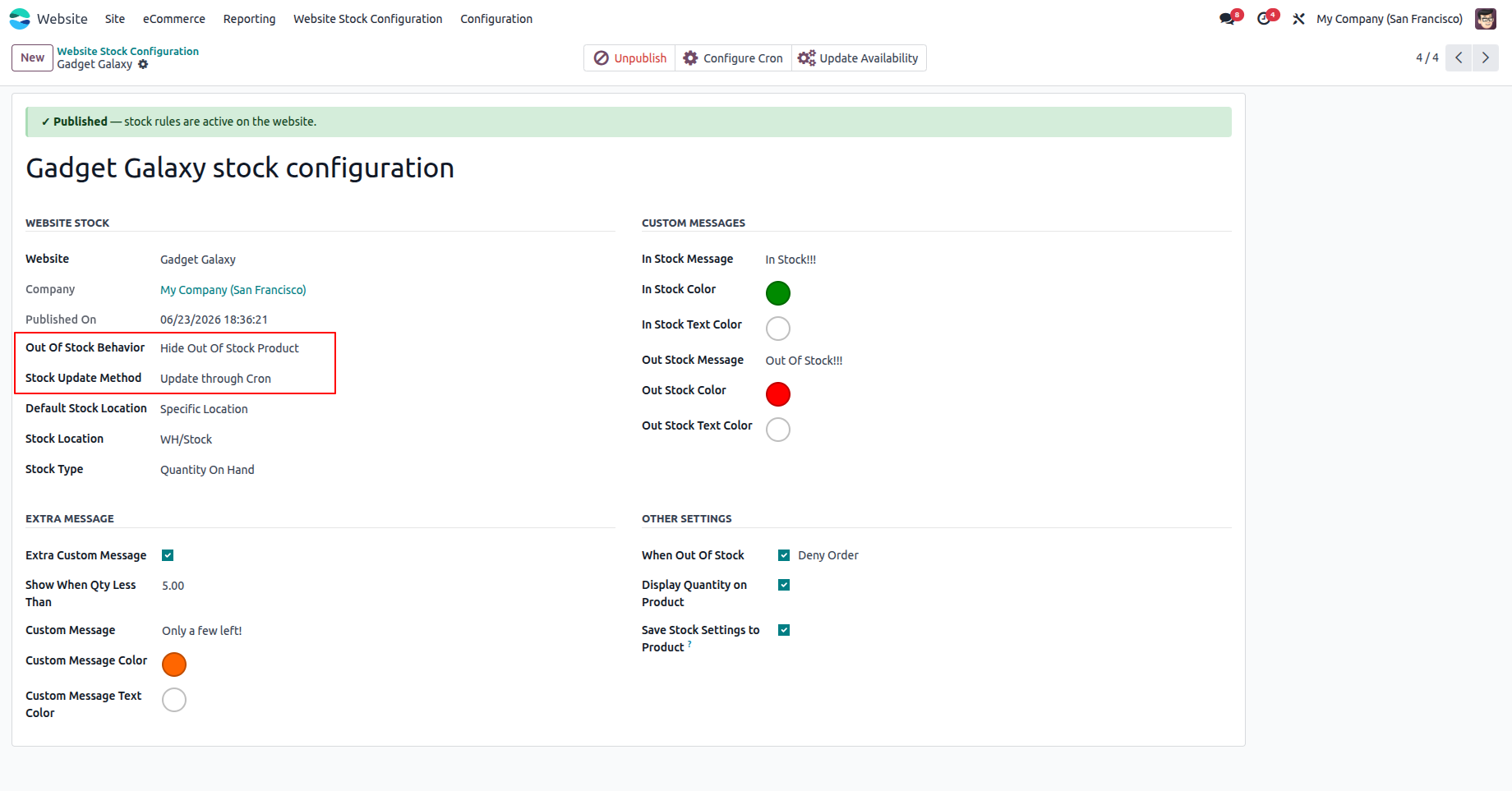Click the Unpublish button
This screenshot has height=791, width=1512.
[630, 58]
